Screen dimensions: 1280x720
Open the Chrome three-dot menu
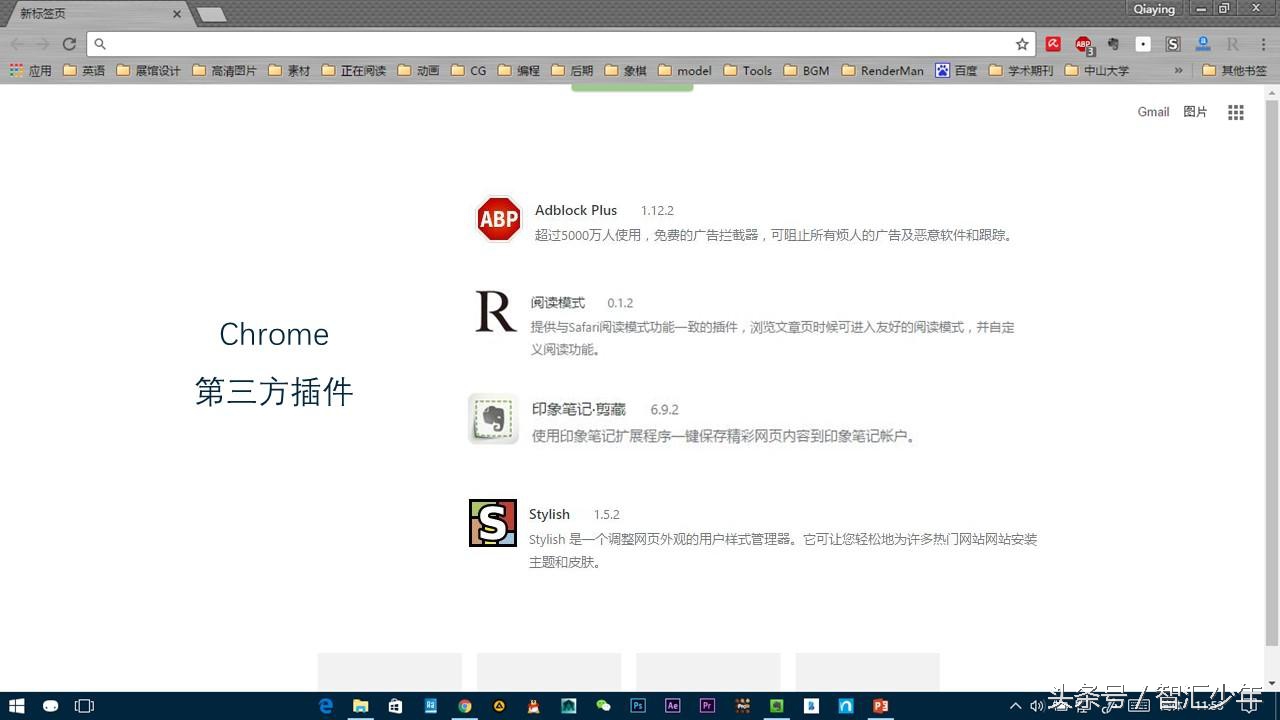tap(1263, 44)
